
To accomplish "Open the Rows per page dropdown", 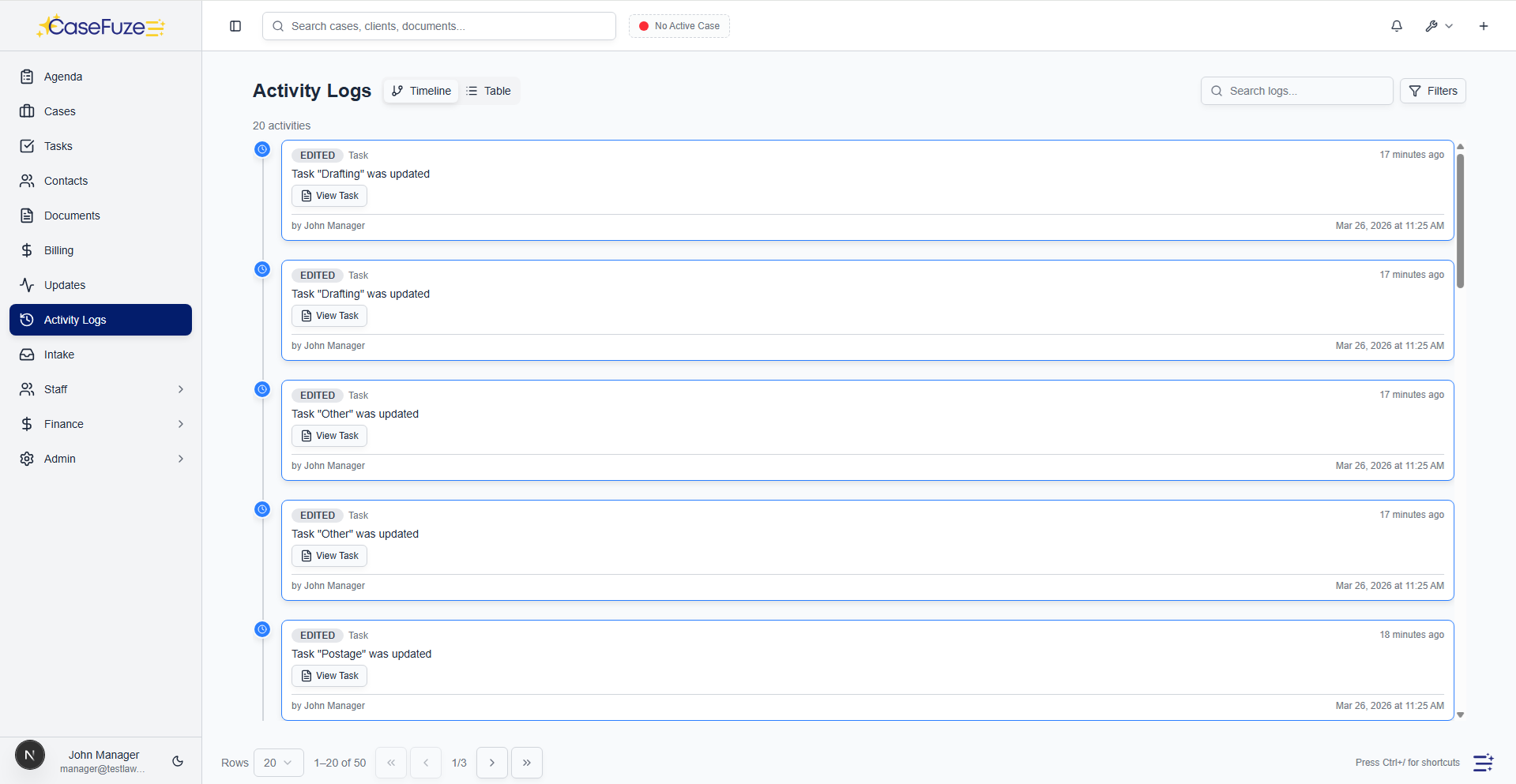I will pos(278,762).
